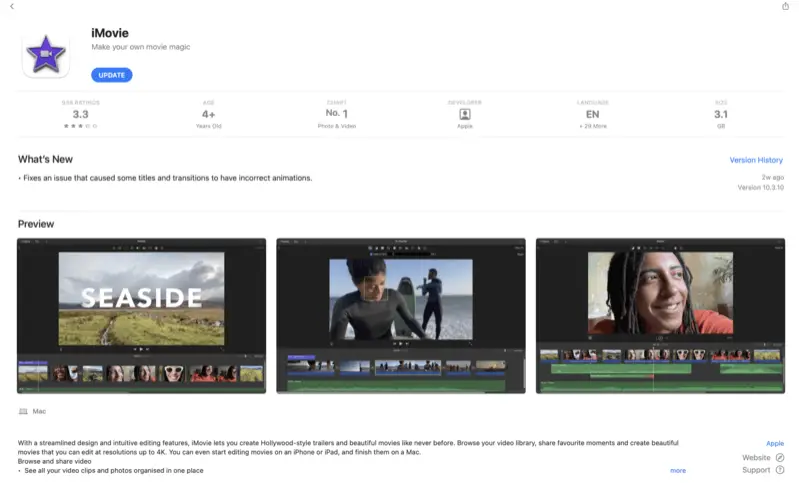Viewport: 799px width, 483px height.
Task: Open Version History link
Action: pyautogui.click(x=756, y=160)
